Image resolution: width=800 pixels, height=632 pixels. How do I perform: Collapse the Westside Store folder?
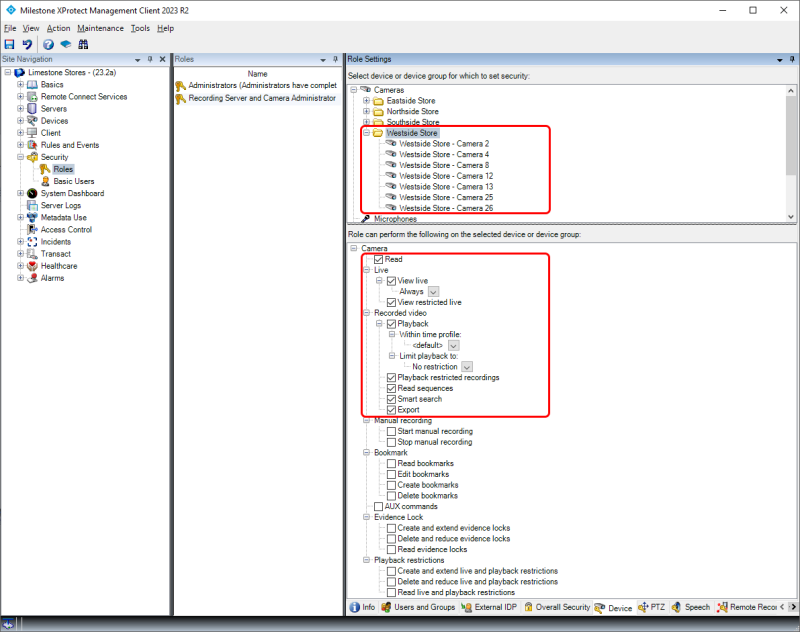point(366,133)
